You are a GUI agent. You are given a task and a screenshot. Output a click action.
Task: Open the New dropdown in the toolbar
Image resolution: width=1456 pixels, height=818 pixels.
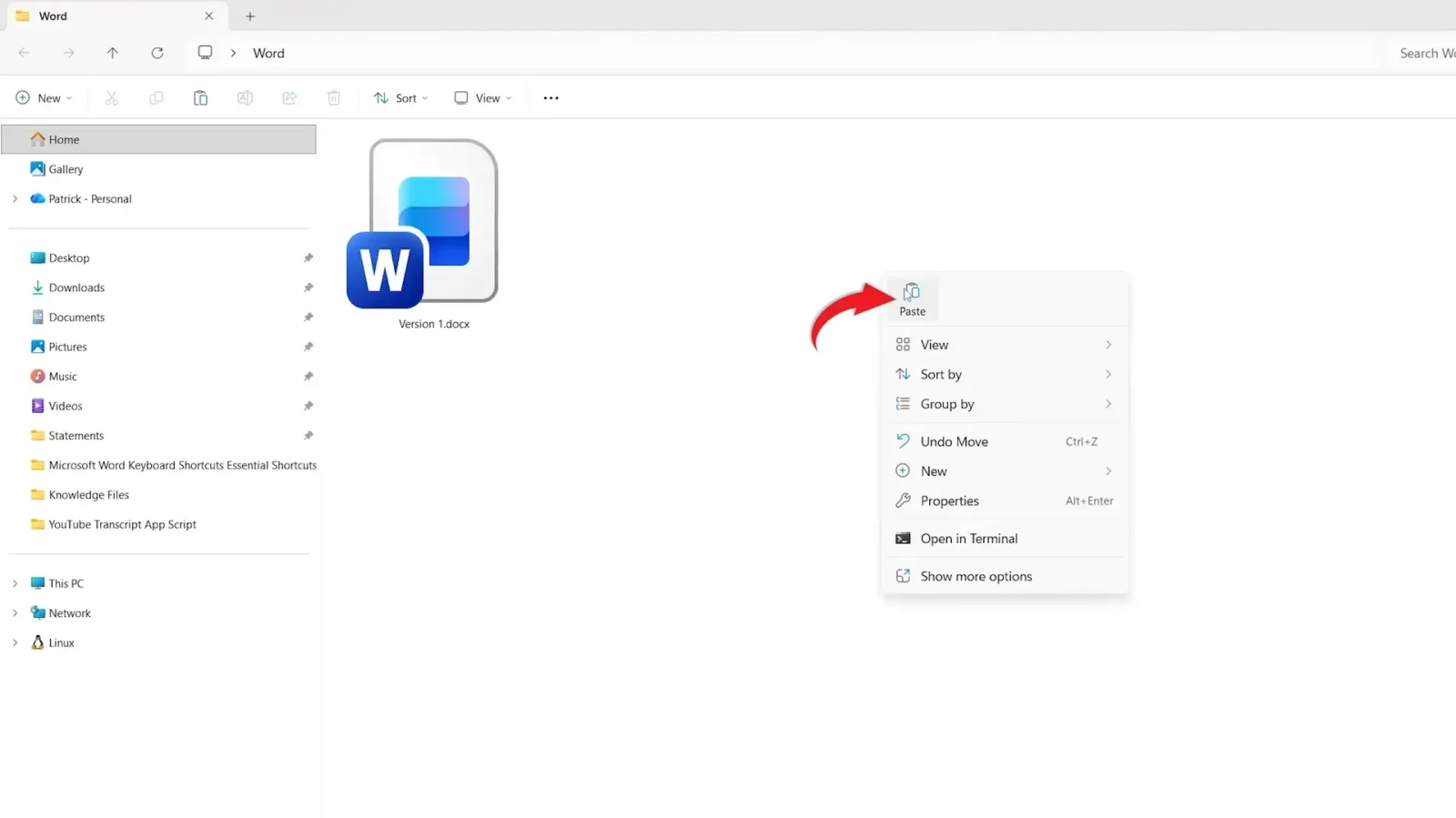[44, 98]
